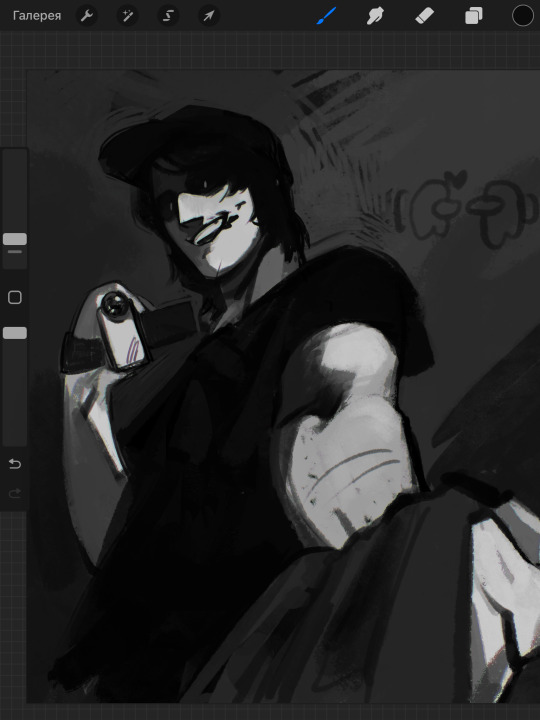Tap the square Modify button in sidebar
The height and width of the screenshot is (720, 540).
pos(15,298)
